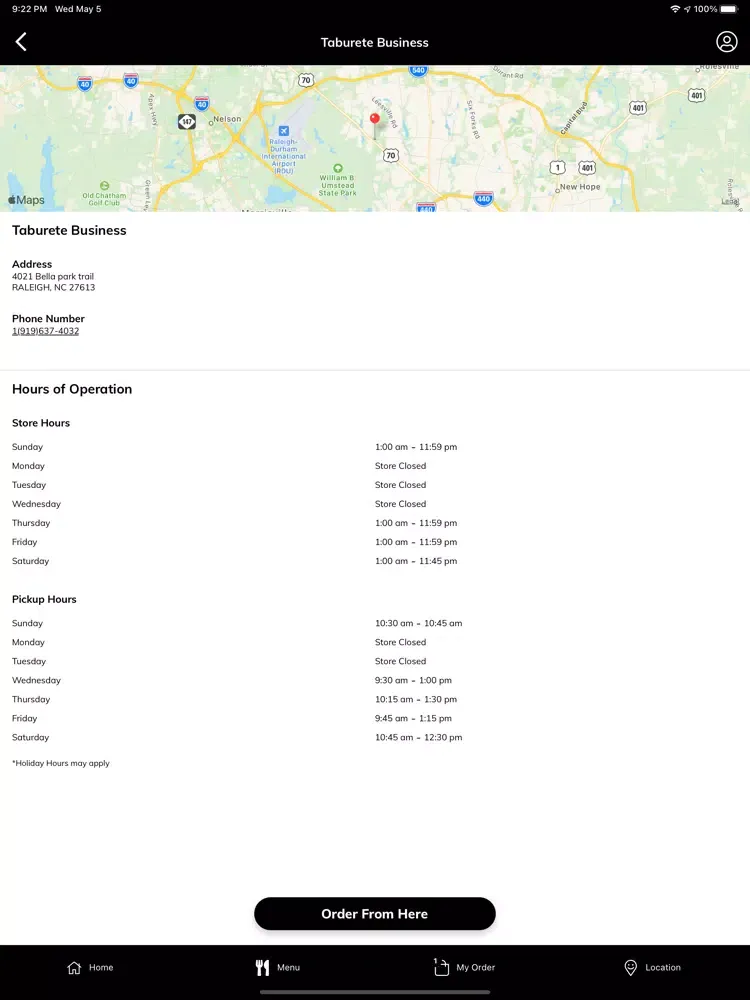Tap pickup hours 10:15 am - 1:30 pm

click(416, 700)
